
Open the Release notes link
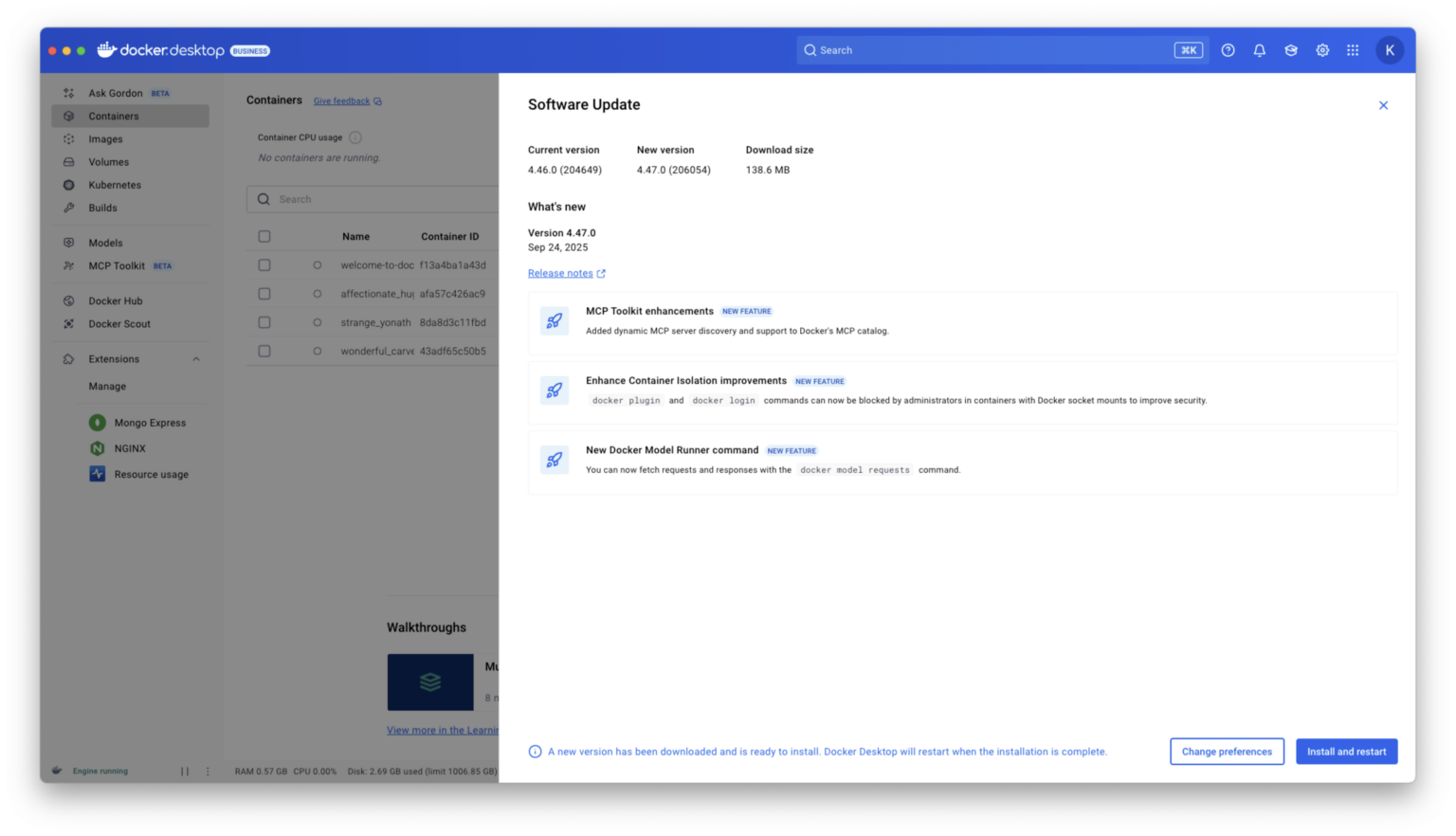click(x=560, y=273)
